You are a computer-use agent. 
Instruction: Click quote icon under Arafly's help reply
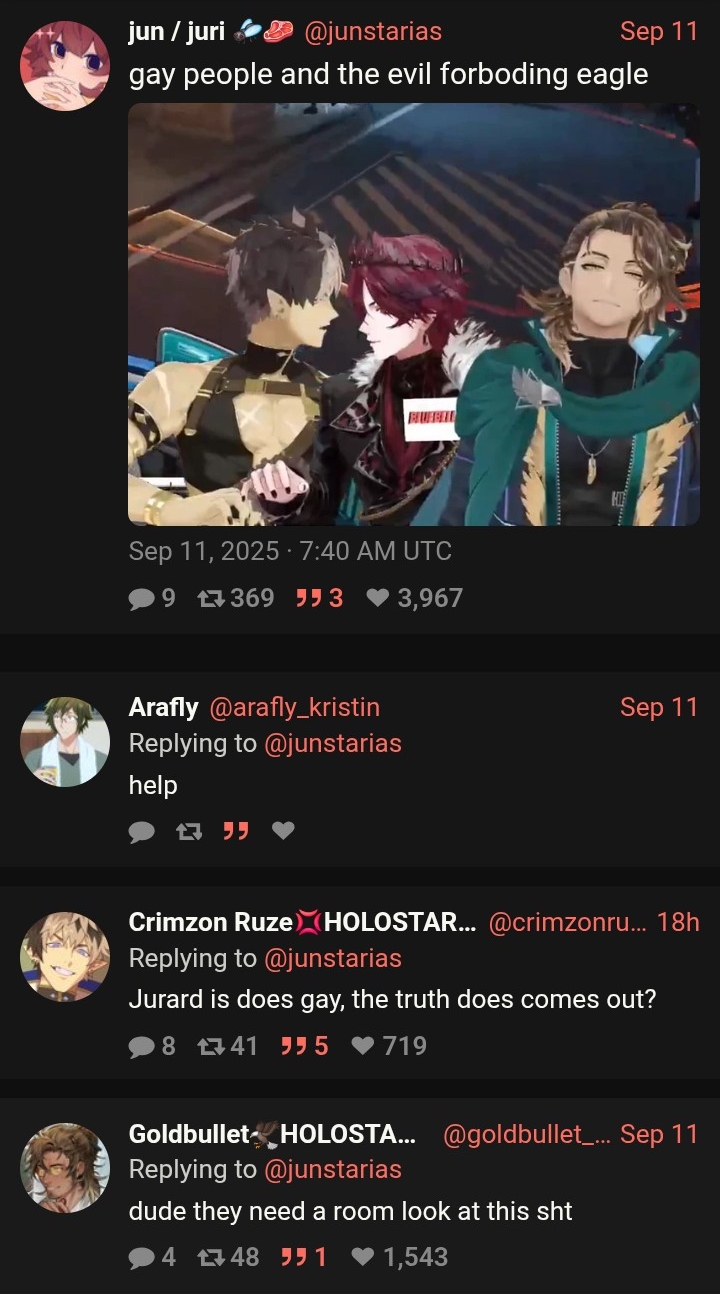(236, 831)
